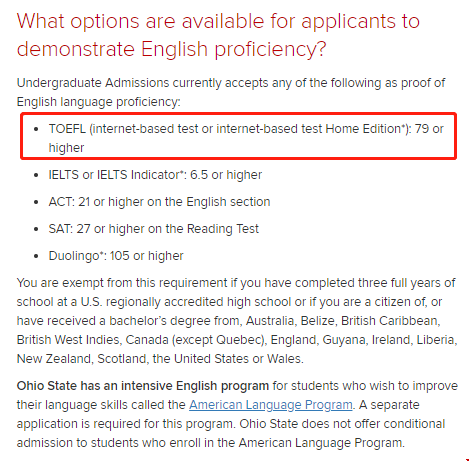Click the bullet dot beside SAT
This screenshot has width=469, height=461.
(36, 229)
